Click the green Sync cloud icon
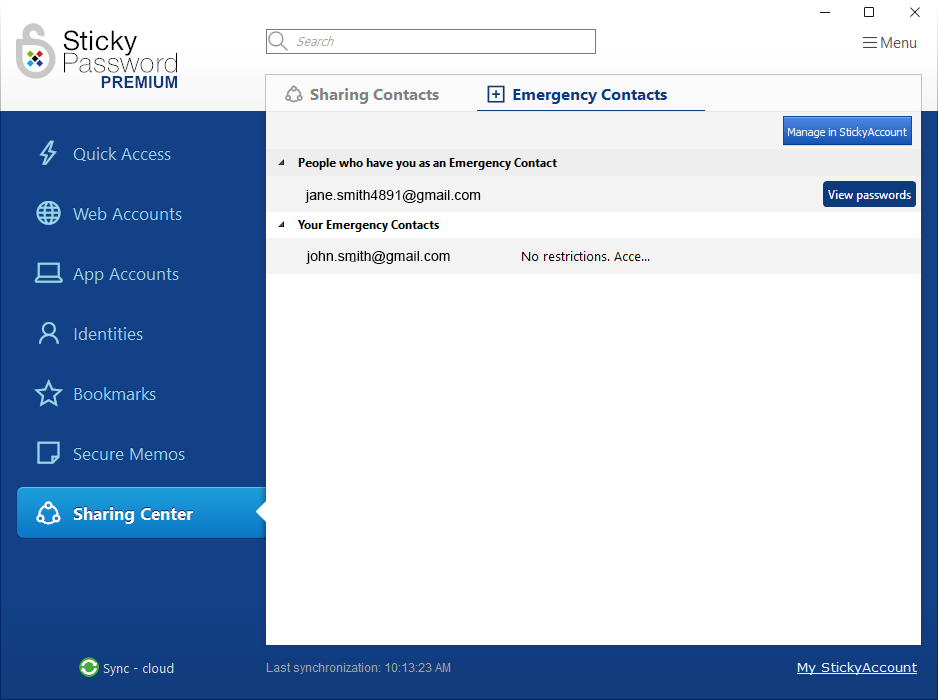 (89, 668)
